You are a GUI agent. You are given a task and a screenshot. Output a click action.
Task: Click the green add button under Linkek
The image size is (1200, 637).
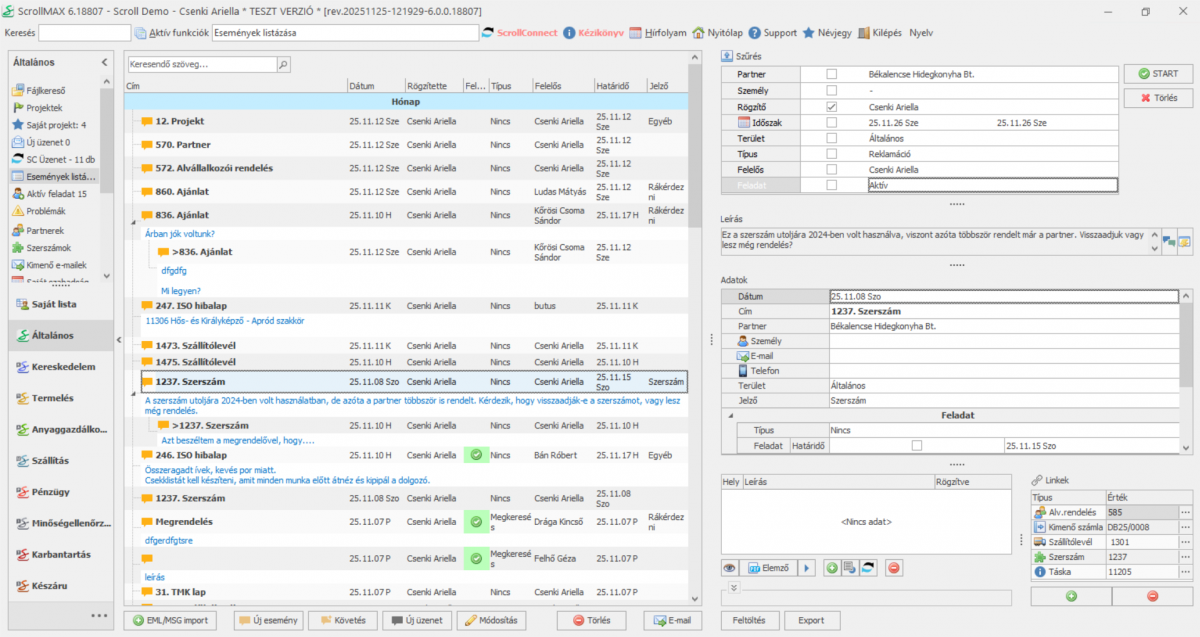click(1071, 596)
